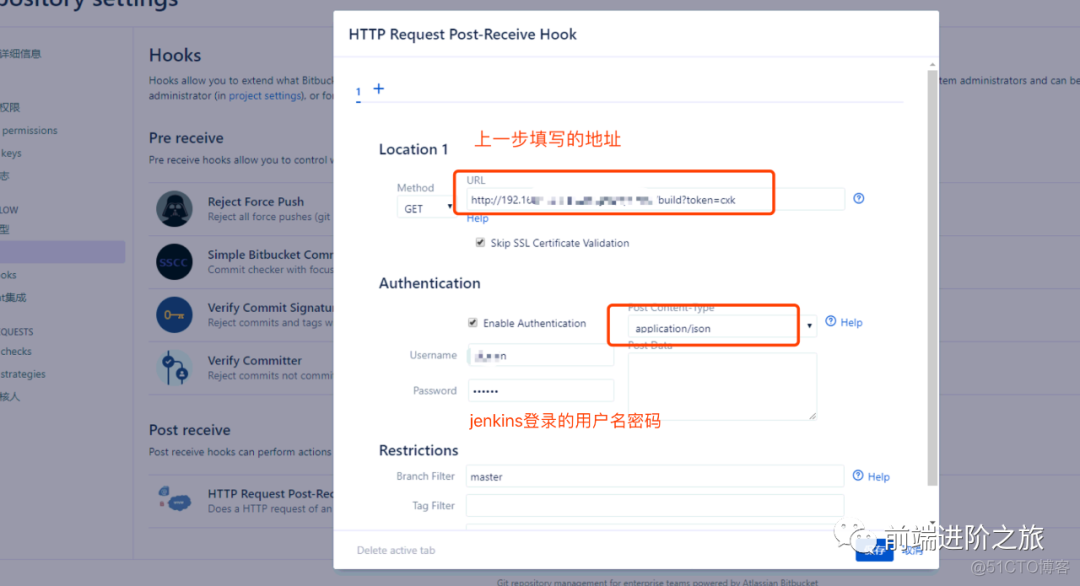
Task: Click the HTTP Request Post-Receive hook icon
Action: pos(174,500)
